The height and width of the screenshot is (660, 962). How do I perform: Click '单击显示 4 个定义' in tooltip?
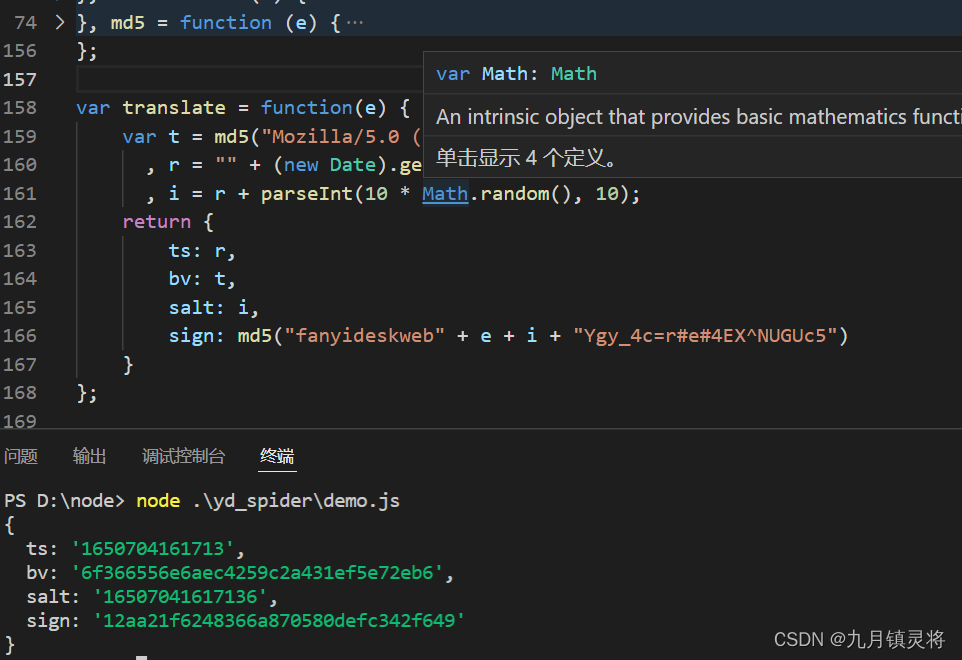click(526, 158)
